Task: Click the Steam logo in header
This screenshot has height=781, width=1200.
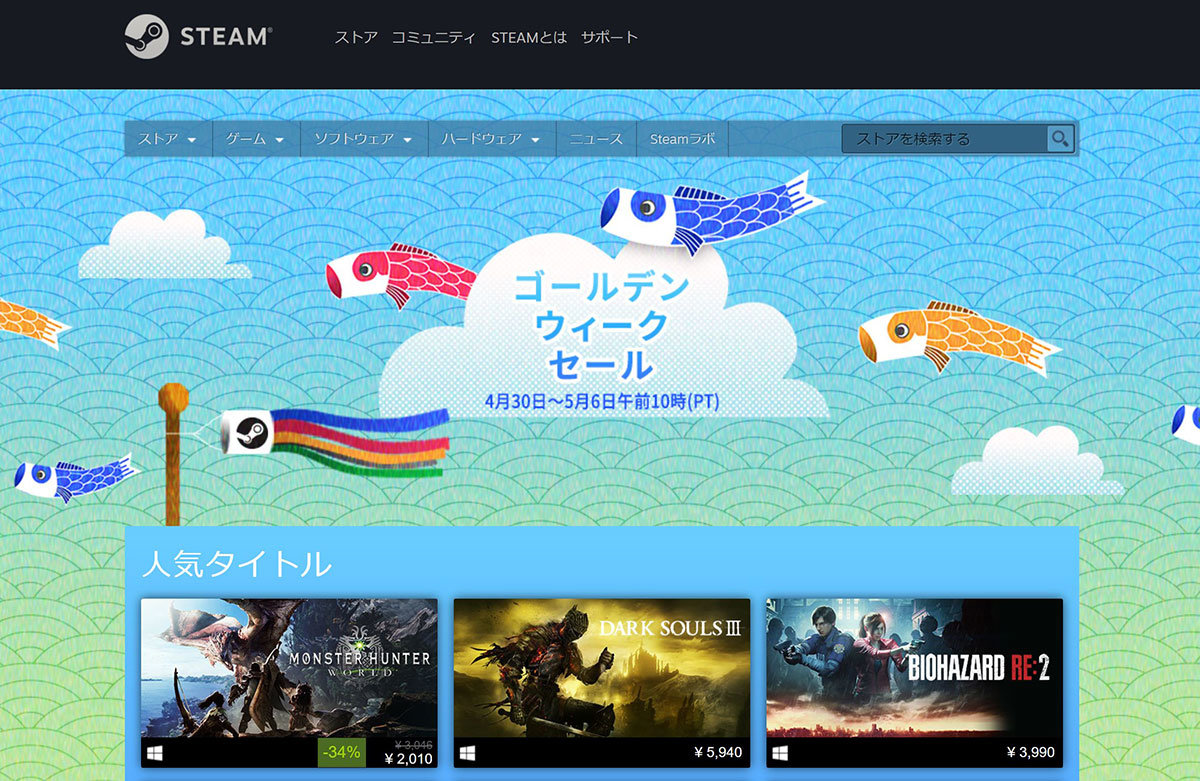Action: pos(198,37)
